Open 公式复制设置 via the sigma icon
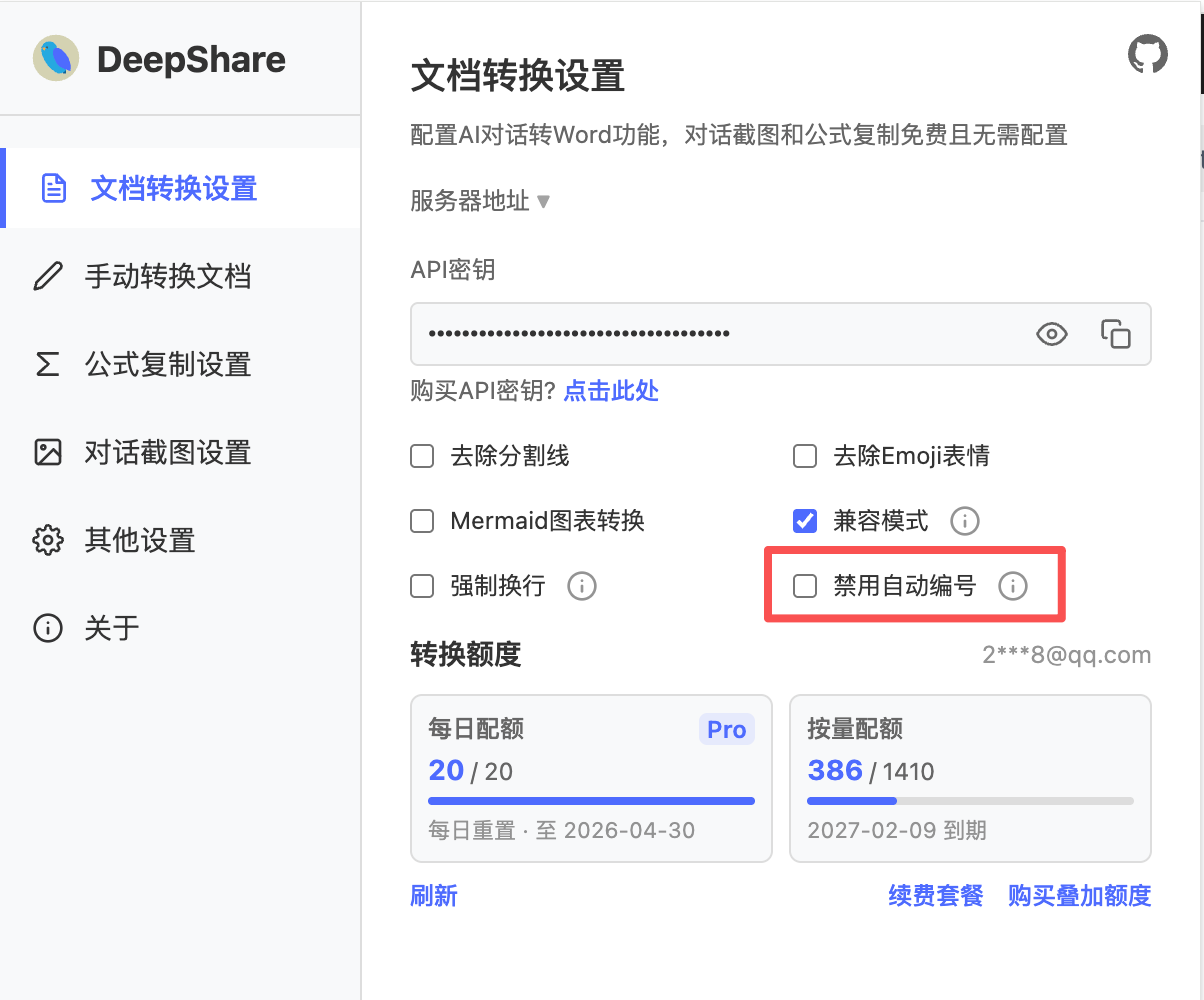 48,364
